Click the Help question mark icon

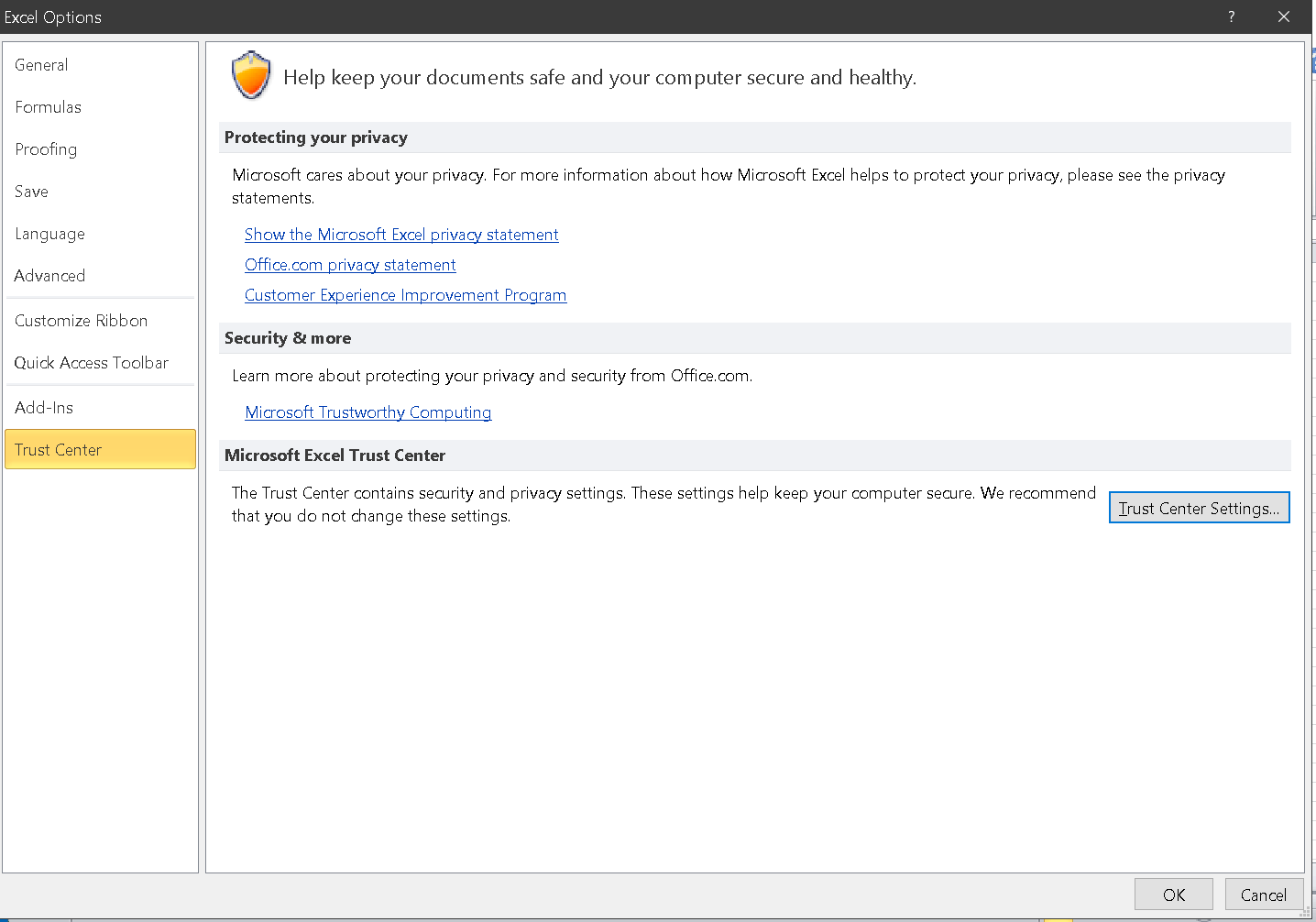click(1231, 16)
